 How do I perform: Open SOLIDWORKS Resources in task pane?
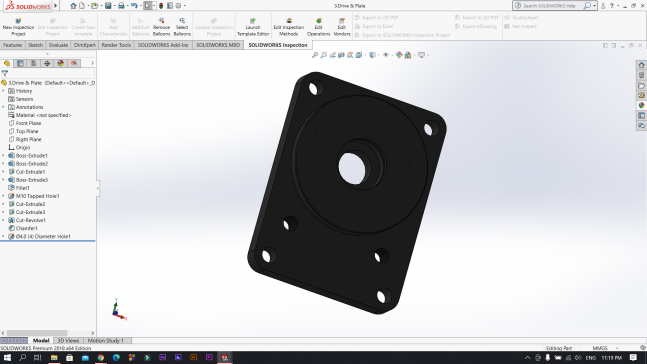coord(641,65)
